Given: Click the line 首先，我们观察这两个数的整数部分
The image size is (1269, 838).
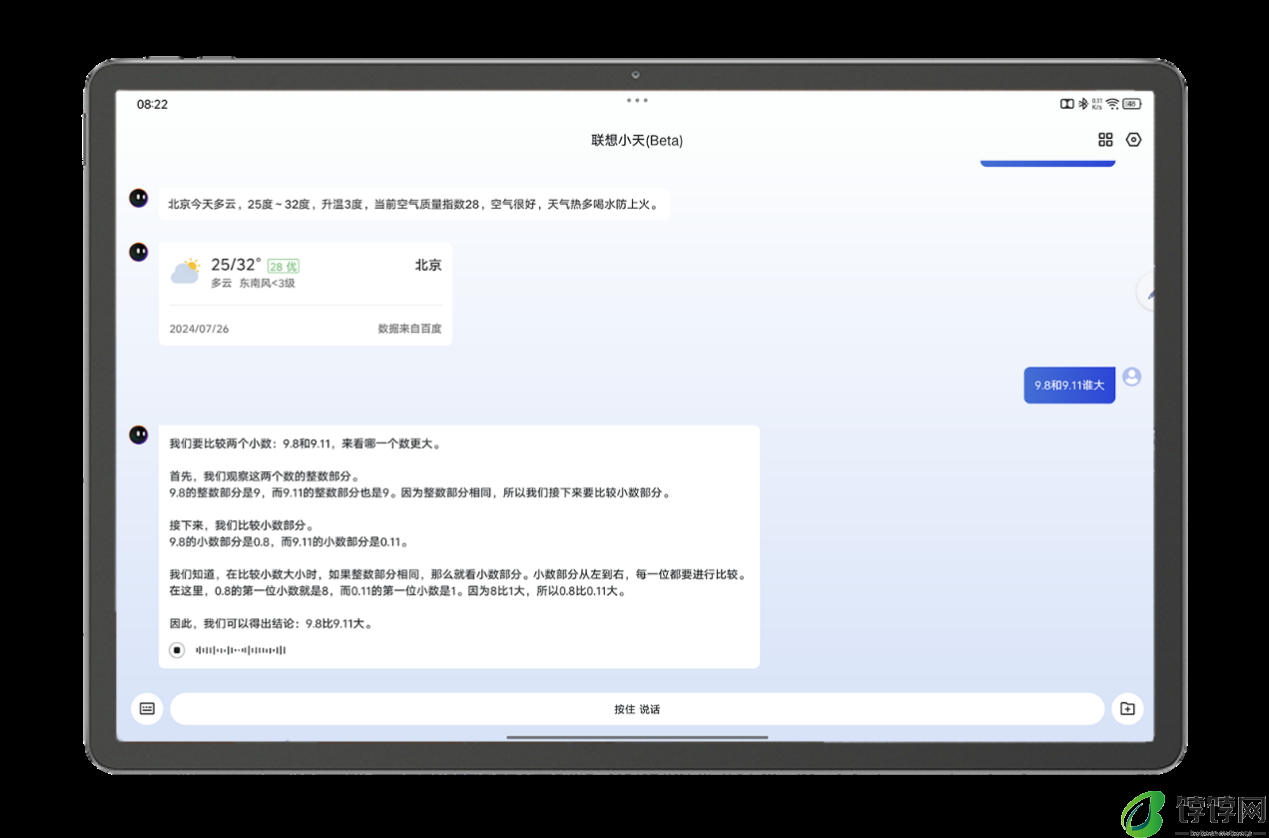Looking at the screenshot, I should [x=265, y=476].
